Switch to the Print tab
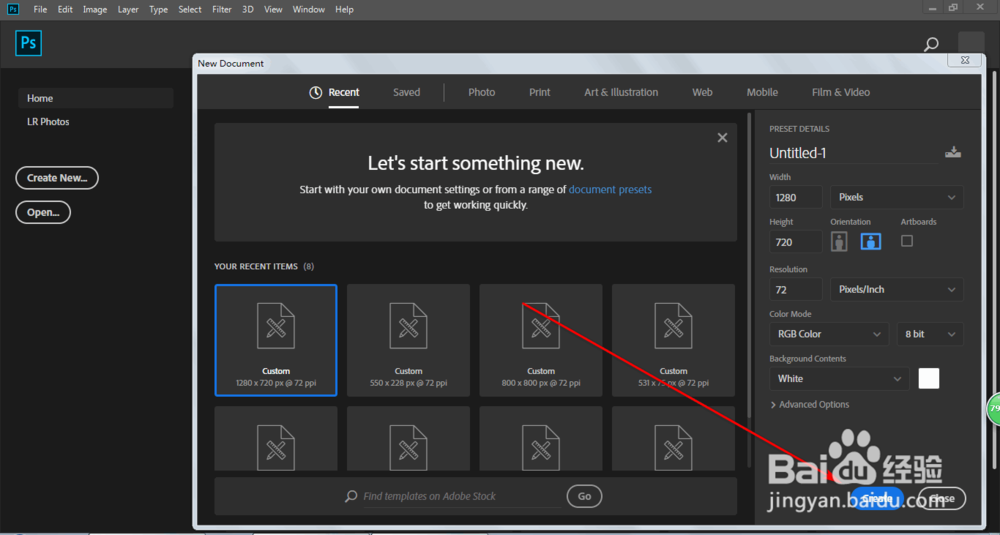 [x=540, y=92]
